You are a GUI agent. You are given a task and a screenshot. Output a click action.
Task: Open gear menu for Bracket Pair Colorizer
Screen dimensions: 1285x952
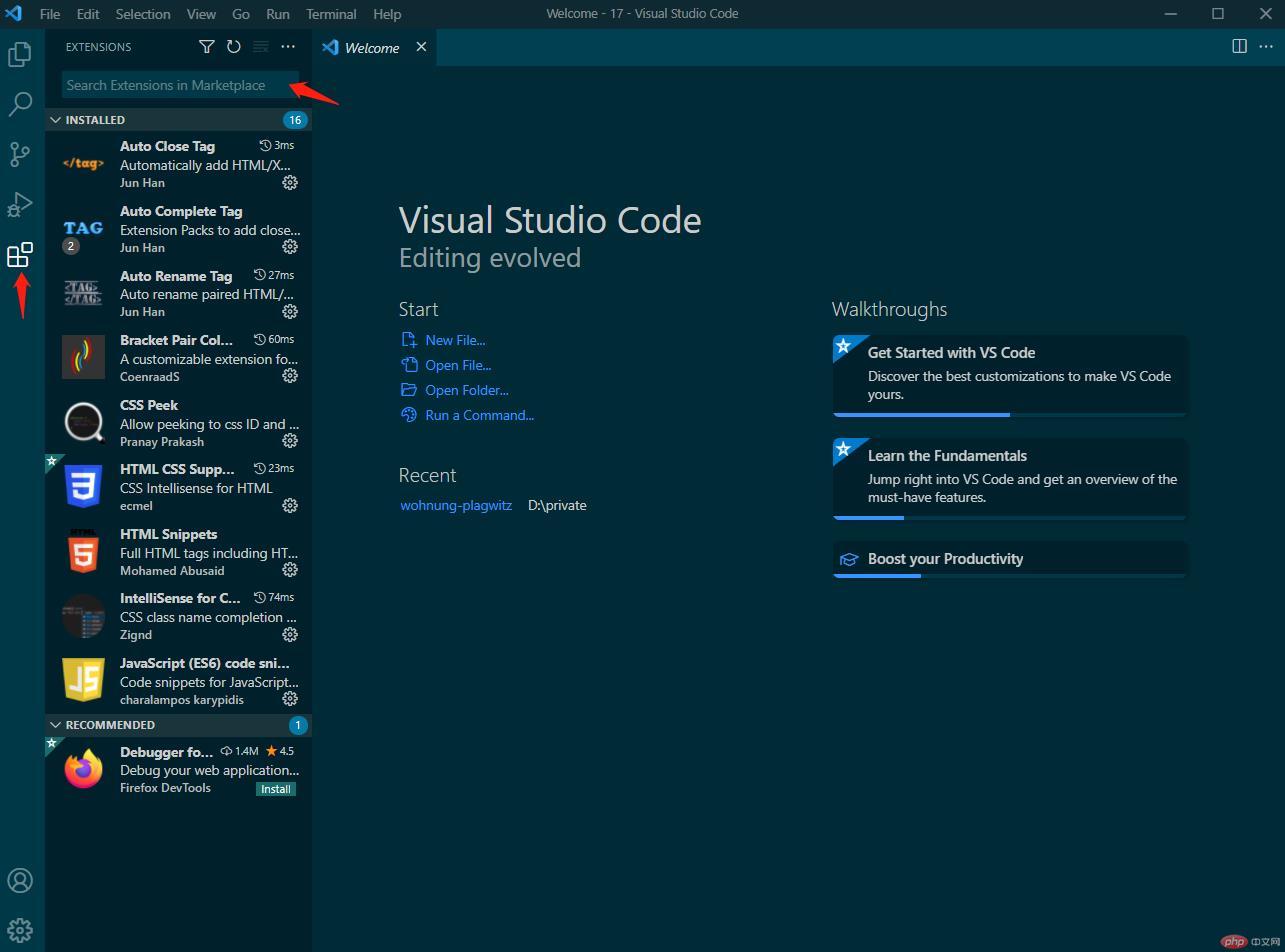290,376
